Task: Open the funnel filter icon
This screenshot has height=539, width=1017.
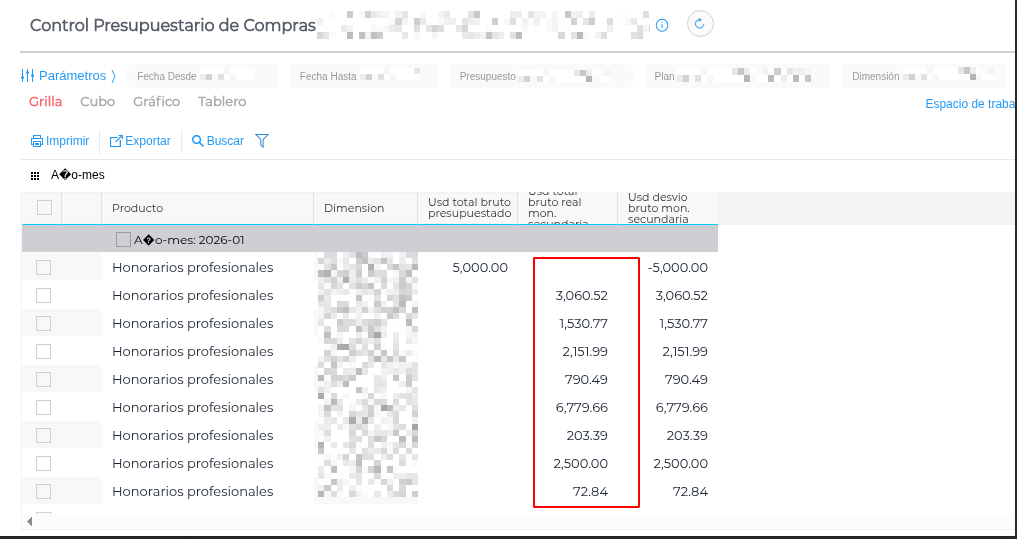Action: tap(262, 141)
